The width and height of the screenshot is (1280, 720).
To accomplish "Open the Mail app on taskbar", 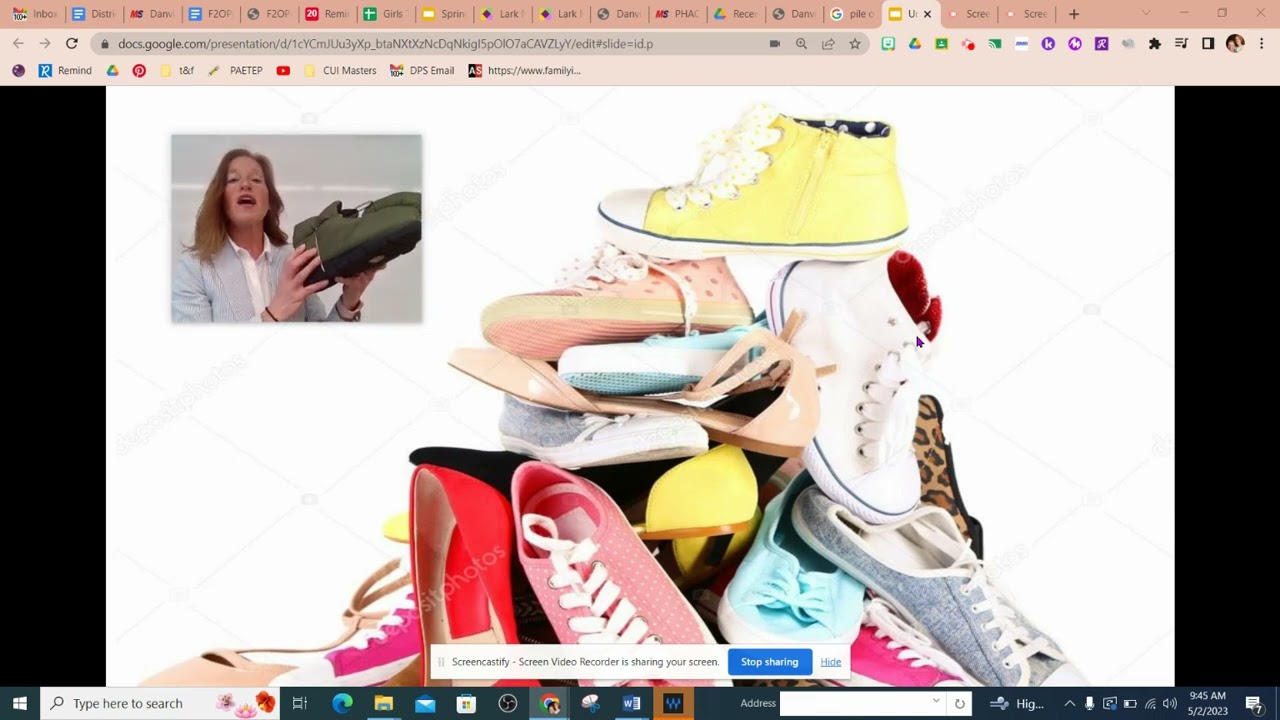I will [x=425, y=703].
